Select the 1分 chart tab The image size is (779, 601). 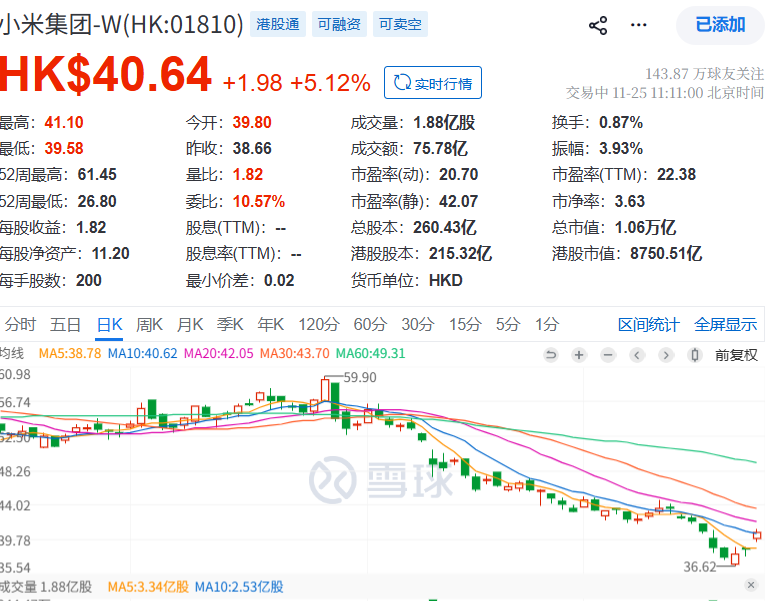[x=547, y=324]
